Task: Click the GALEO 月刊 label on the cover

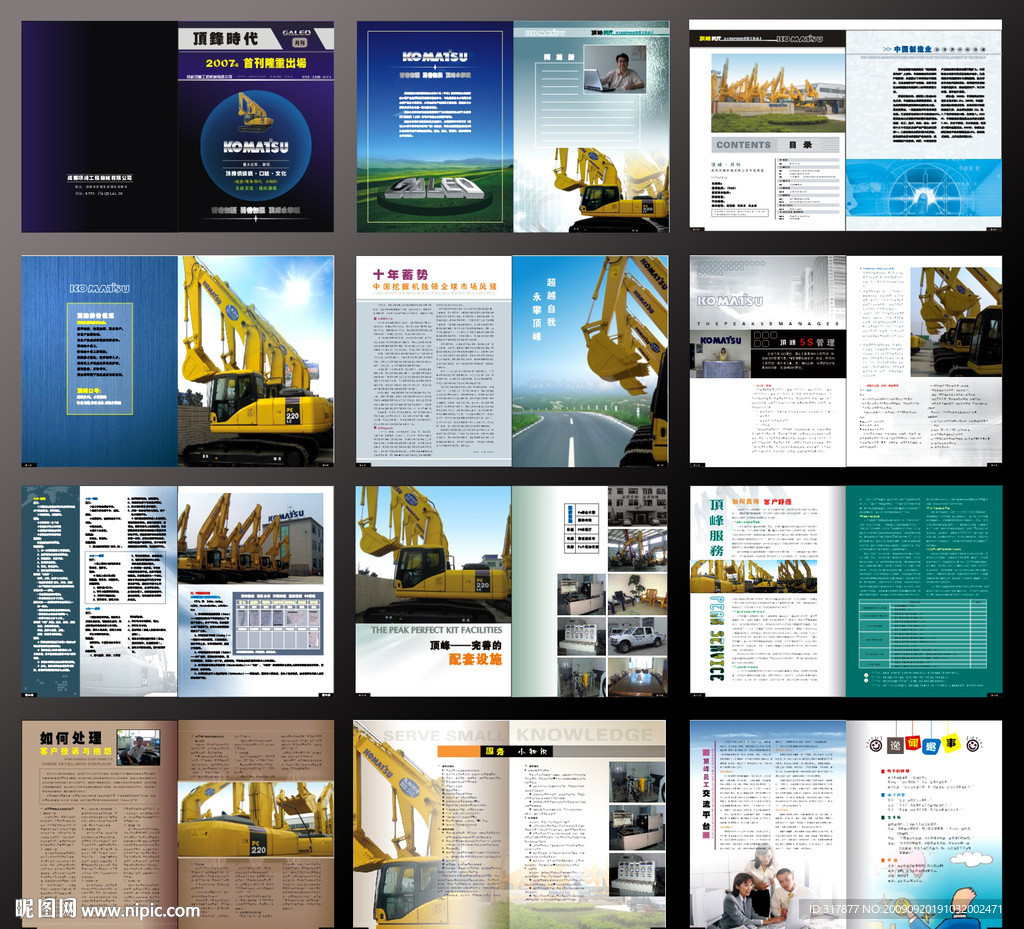Action: point(297,37)
